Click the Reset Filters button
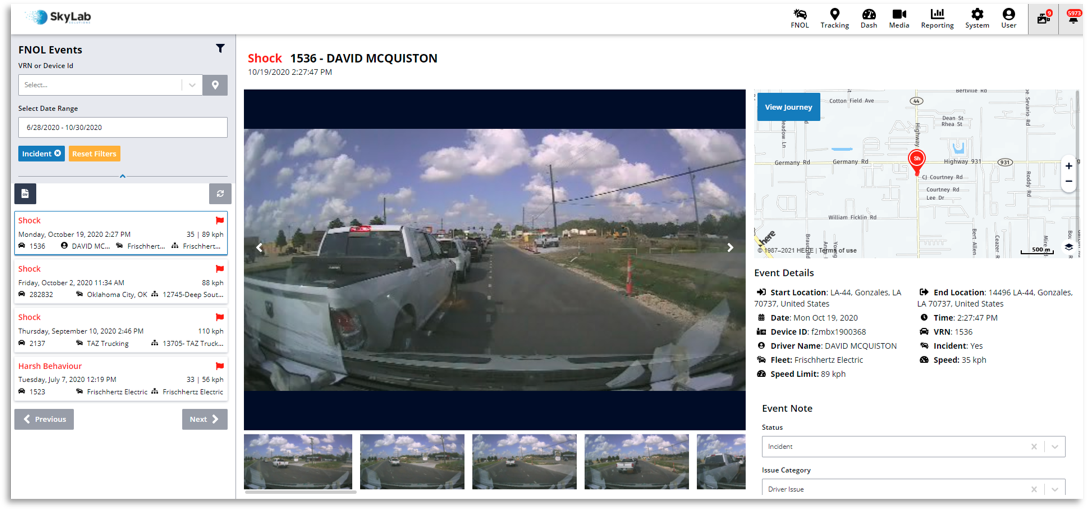Image resolution: width=1087 pixels, height=509 pixels. [94, 154]
